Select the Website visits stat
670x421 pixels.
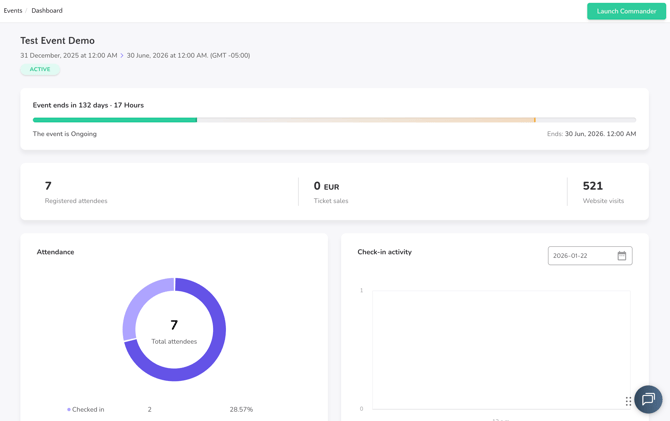tap(603, 192)
